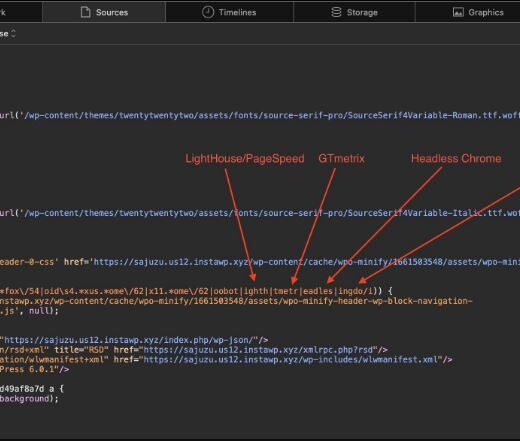Click the 'Press 6.0.1' generator text

[x=29, y=369]
